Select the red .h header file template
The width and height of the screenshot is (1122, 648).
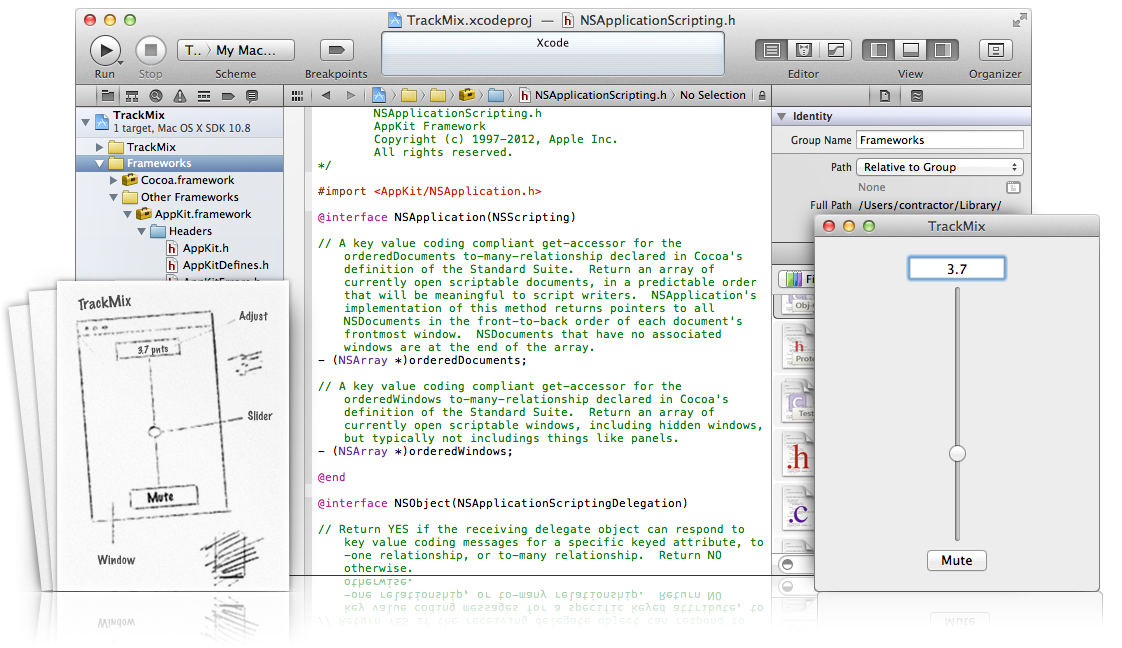pyautogui.click(x=799, y=456)
